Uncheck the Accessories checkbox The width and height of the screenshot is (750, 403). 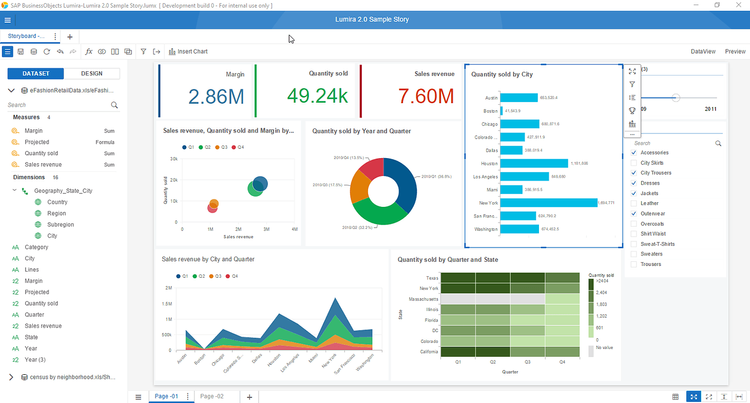(634, 152)
